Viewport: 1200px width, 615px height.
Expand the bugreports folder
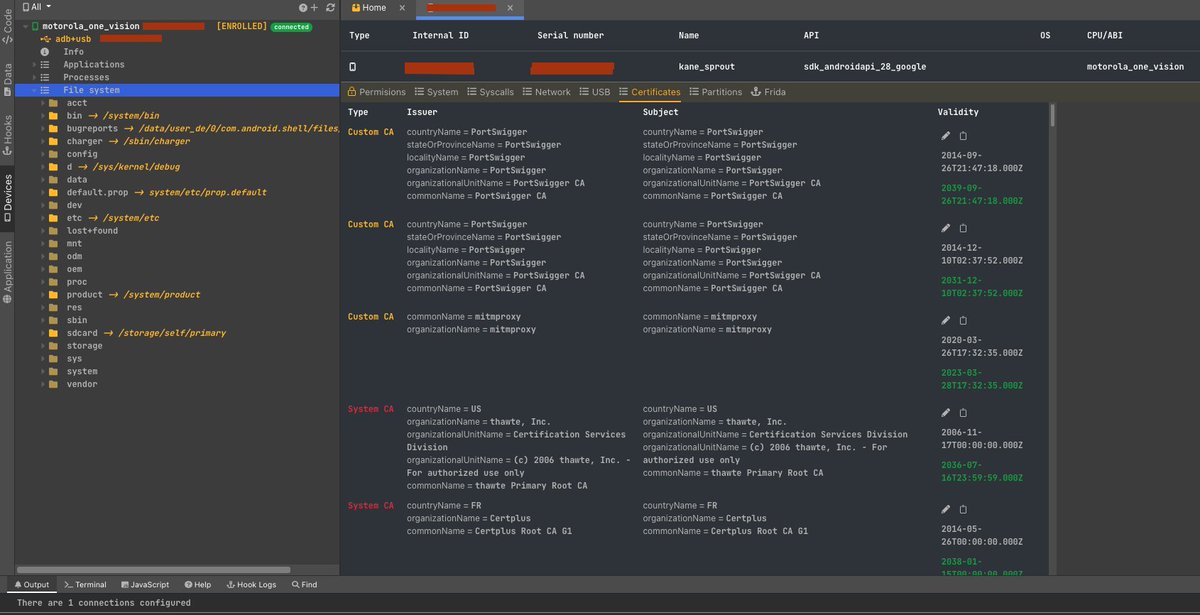click(43, 128)
